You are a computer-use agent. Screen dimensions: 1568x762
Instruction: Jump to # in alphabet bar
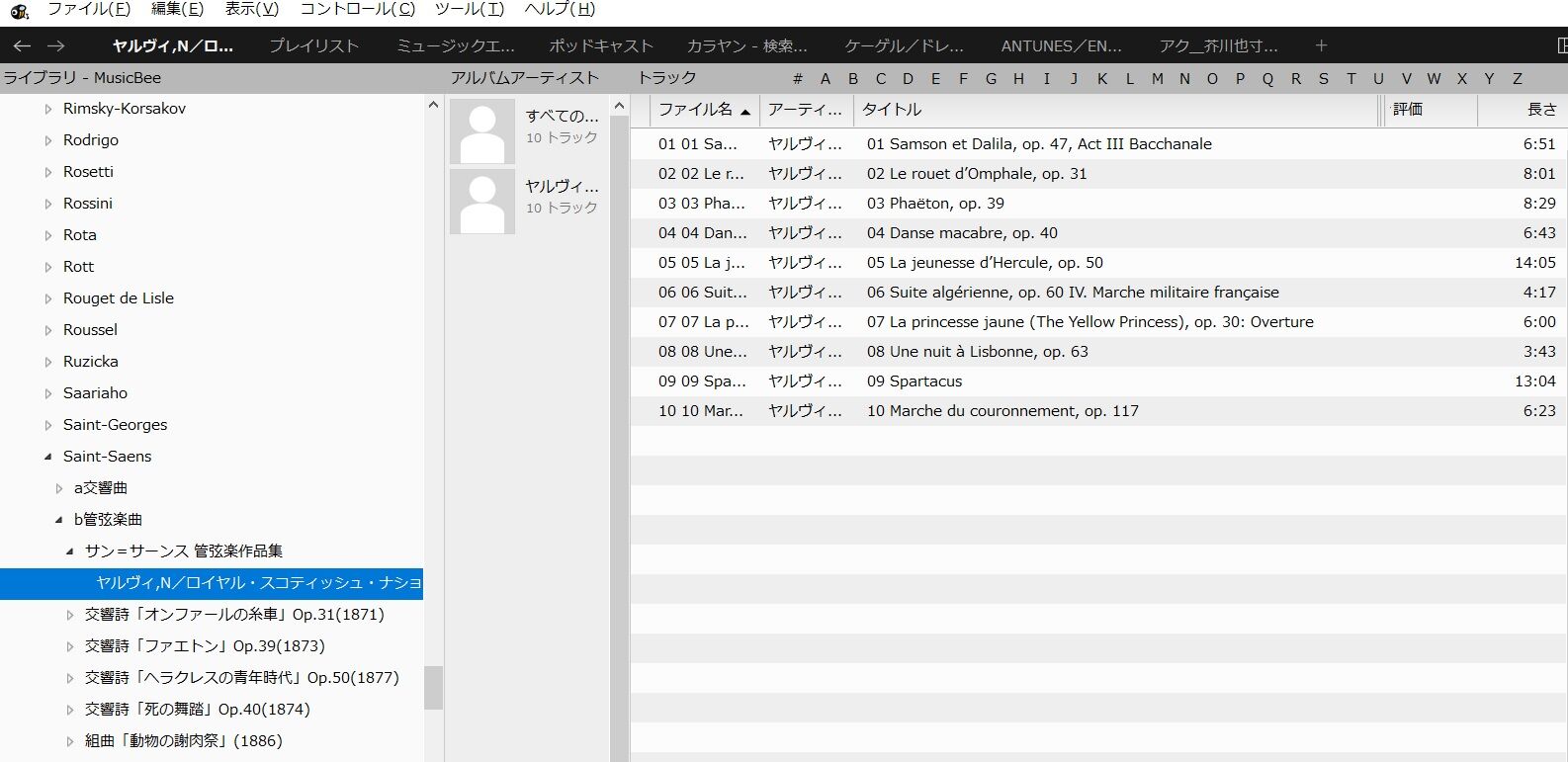coord(798,79)
